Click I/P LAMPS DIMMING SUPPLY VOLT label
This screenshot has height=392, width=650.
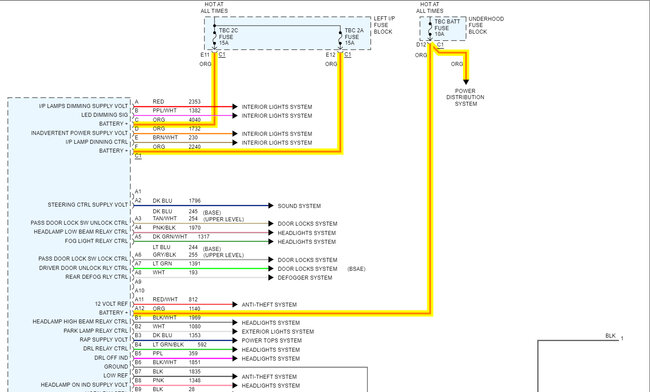tap(83, 106)
